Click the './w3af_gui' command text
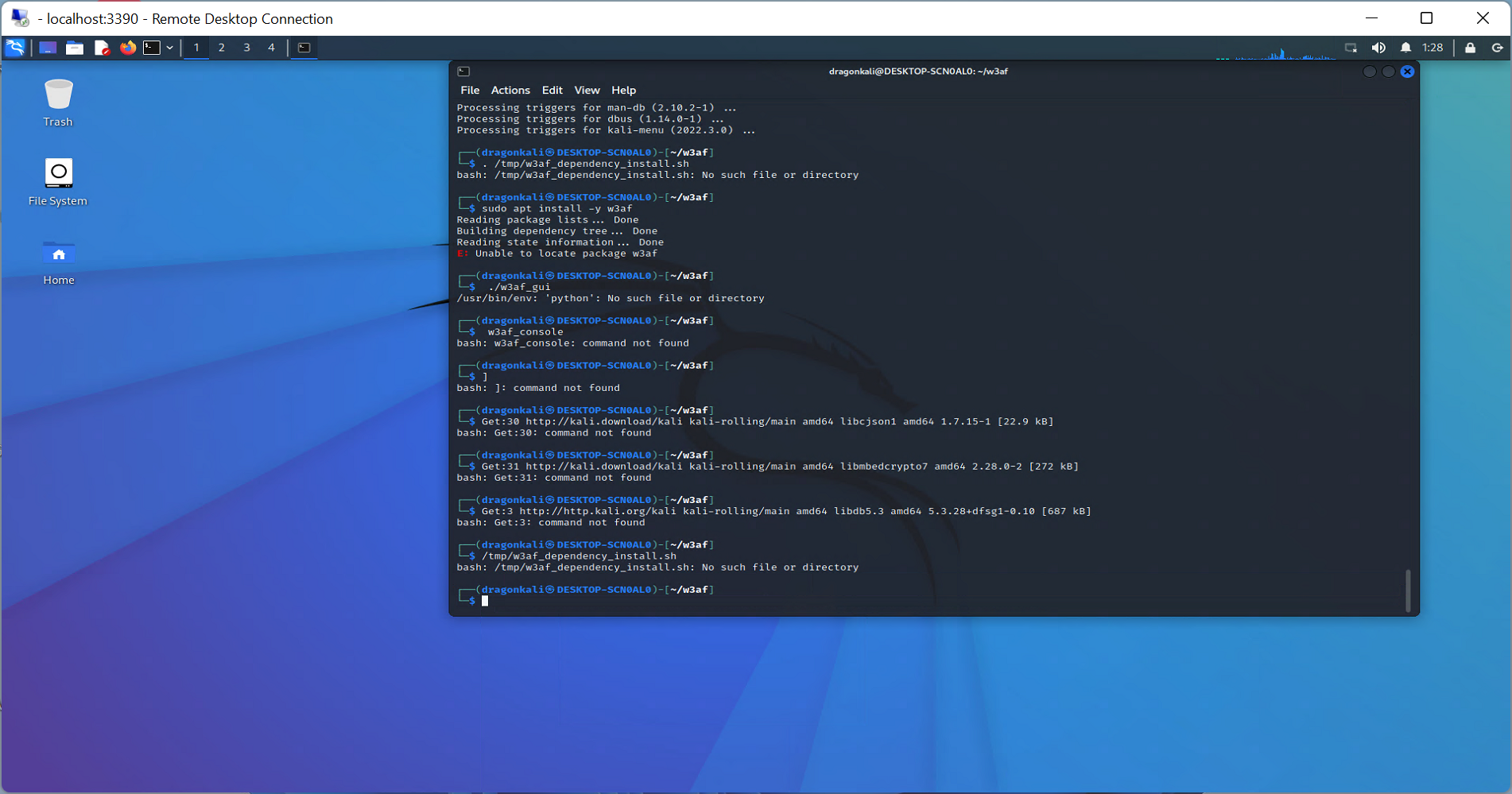Image resolution: width=1512 pixels, height=794 pixels. 519,287
